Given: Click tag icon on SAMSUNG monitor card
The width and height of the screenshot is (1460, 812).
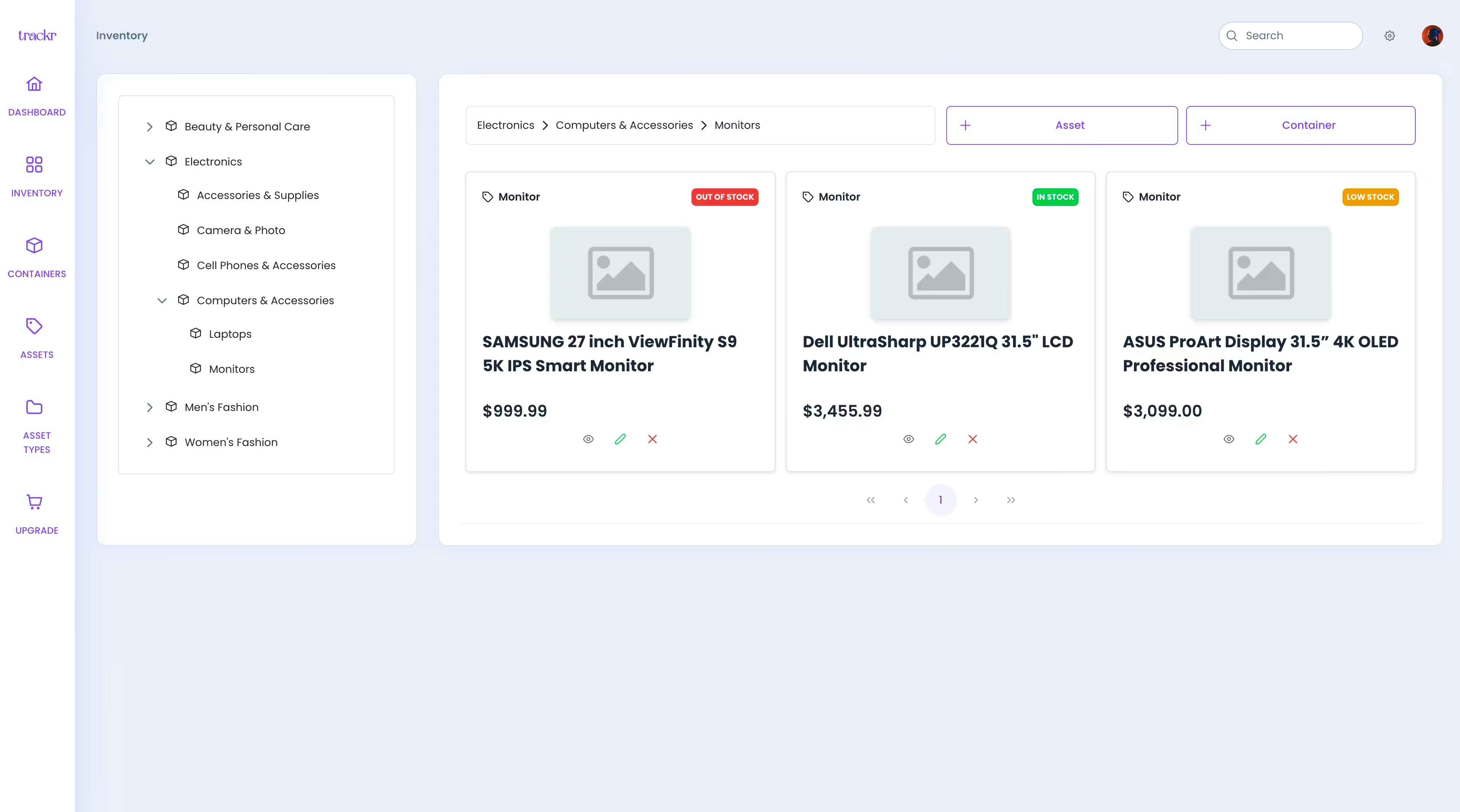Looking at the screenshot, I should click(x=487, y=197).
